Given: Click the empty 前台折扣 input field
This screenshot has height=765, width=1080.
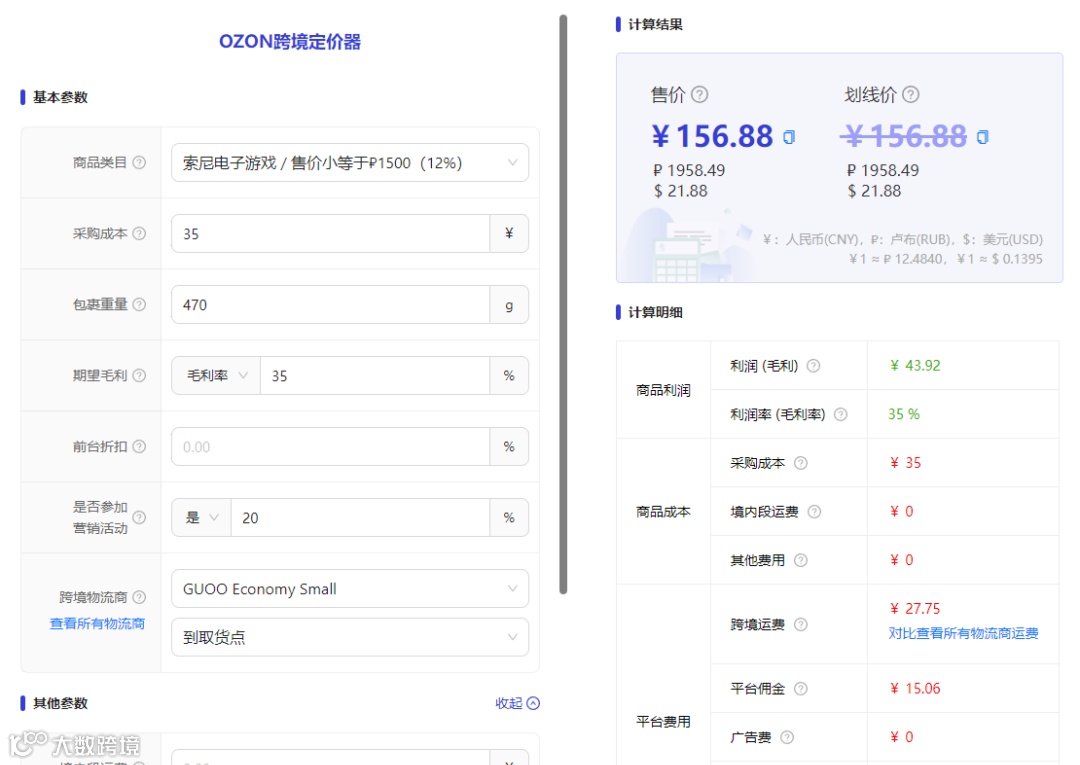Looking at the screenshot, I should coord(331,446).
